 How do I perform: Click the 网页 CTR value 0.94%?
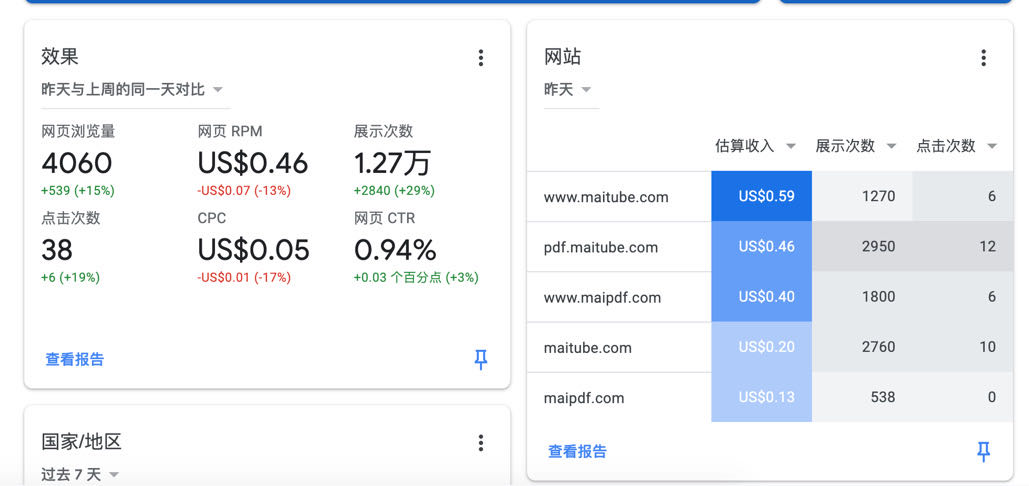[395, 250]
